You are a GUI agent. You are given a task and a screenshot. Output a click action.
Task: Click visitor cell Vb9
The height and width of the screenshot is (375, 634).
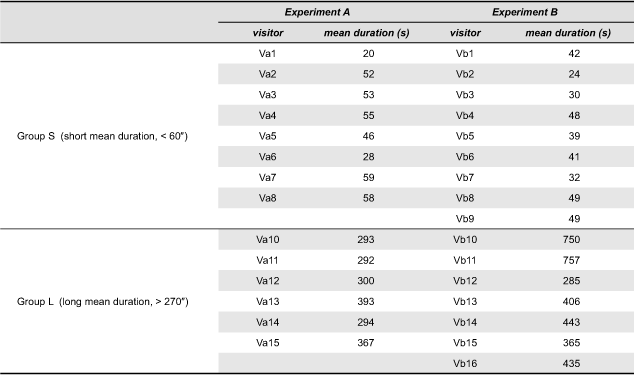pos(465,218)
